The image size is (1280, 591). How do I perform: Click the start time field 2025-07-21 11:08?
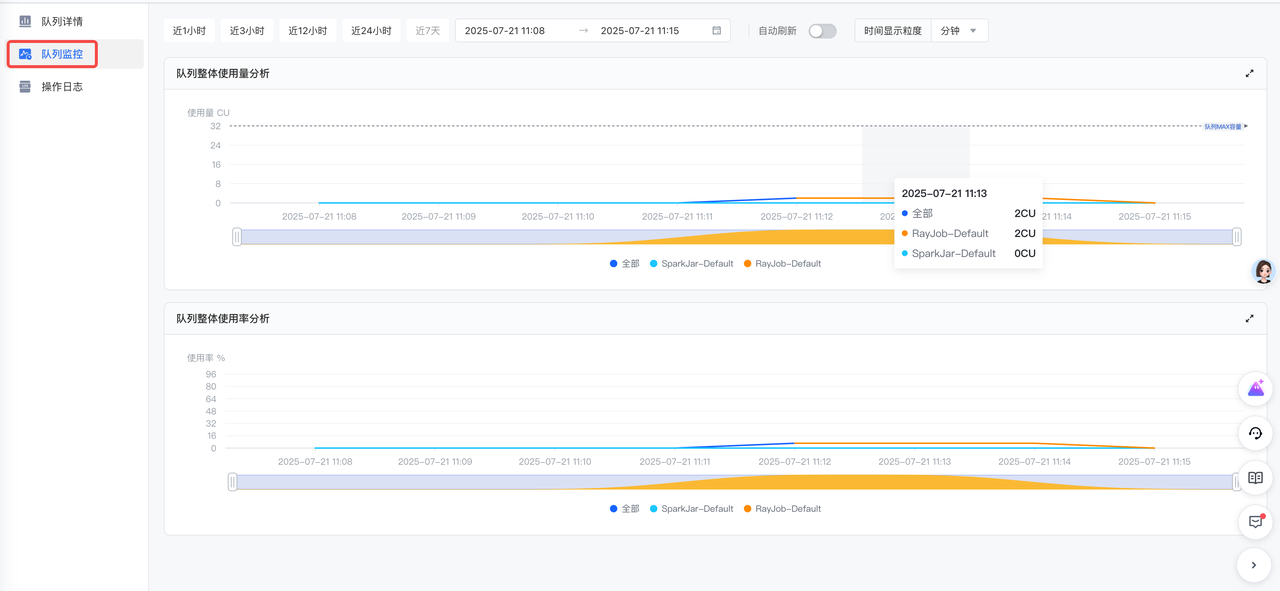(x=505, y=31)
